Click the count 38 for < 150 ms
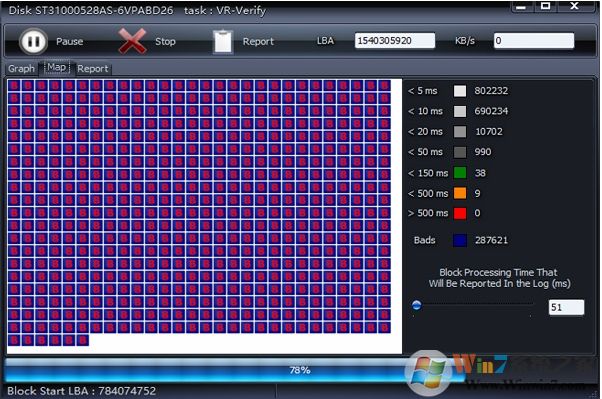 (480, 173)
